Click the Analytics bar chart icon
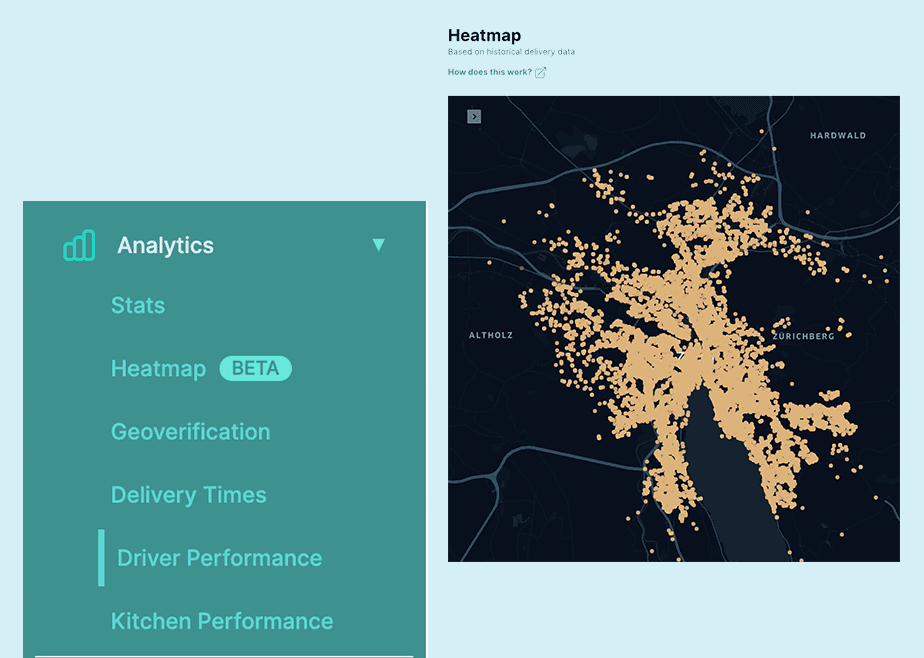Viewport: 924px width, 658px height. pyautogui.click(x=79, y=246)
